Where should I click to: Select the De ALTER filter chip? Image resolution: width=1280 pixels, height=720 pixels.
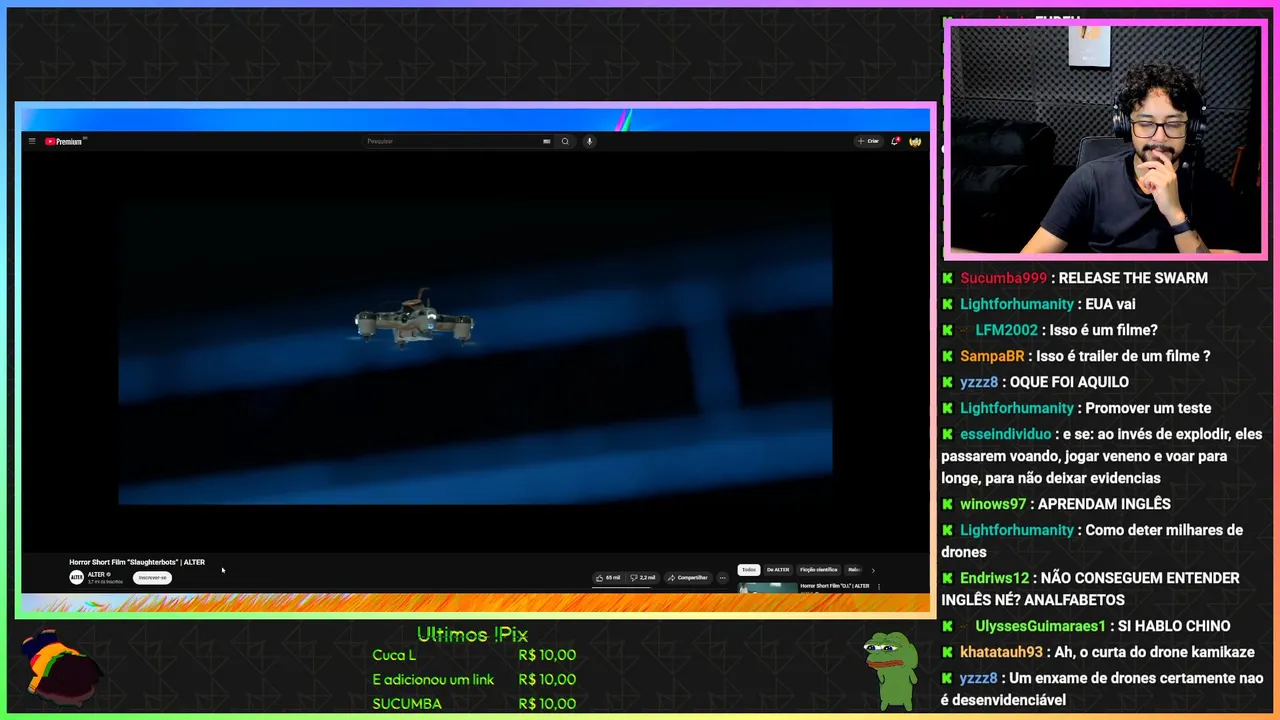point(778,570)
